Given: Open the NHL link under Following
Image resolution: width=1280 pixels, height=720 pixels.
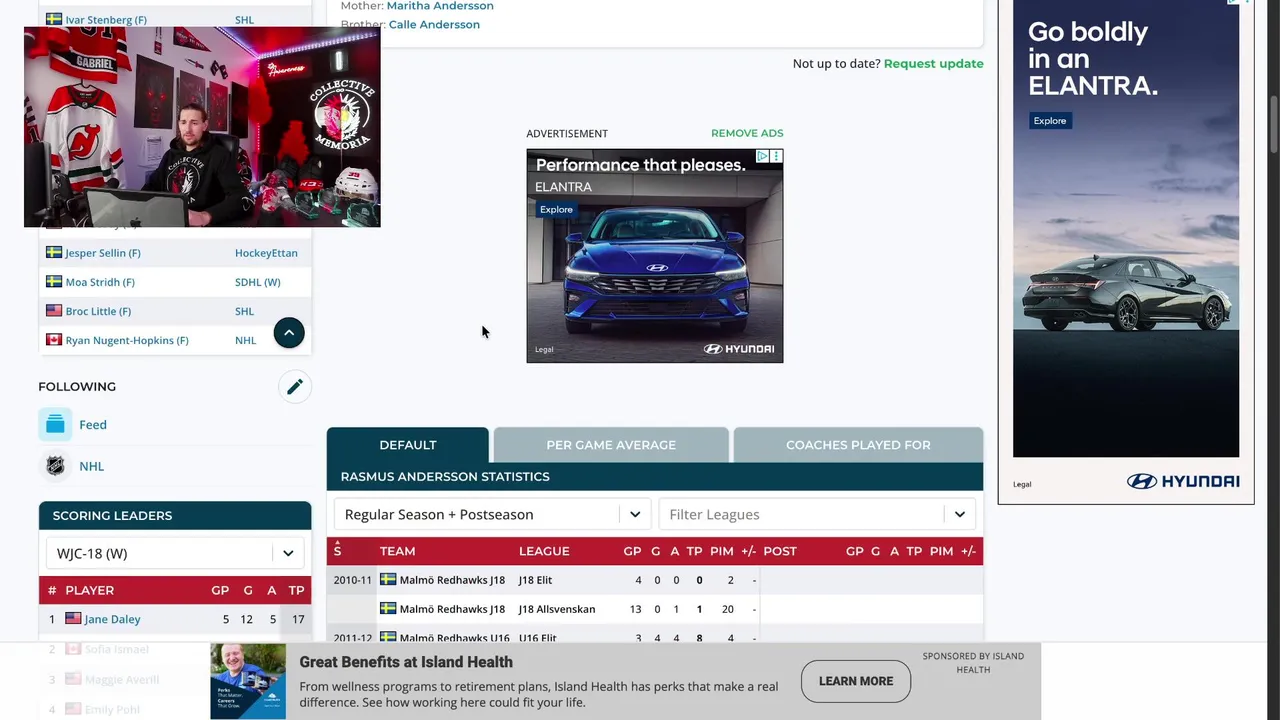Looking at the screenshot, I should pyautogui.click(x=92, y=466).
